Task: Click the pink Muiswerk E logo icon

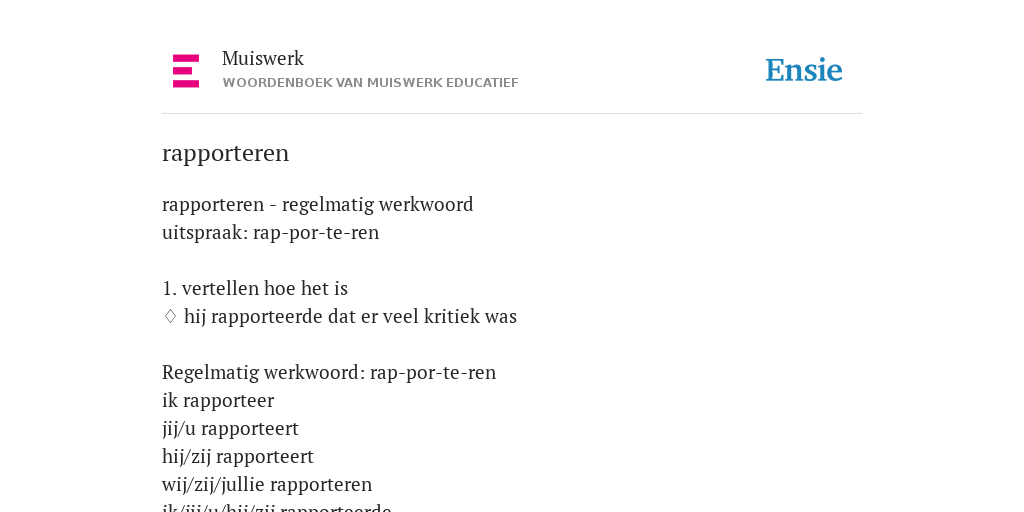Action: point(186,71)
